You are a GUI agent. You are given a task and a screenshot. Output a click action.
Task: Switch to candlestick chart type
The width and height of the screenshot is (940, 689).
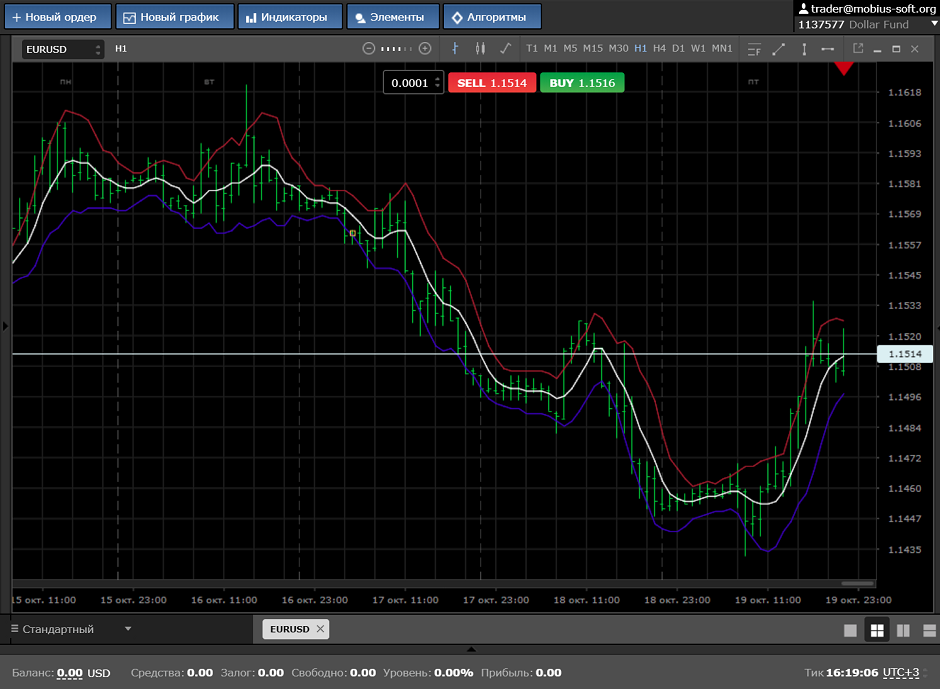point(480,49)
